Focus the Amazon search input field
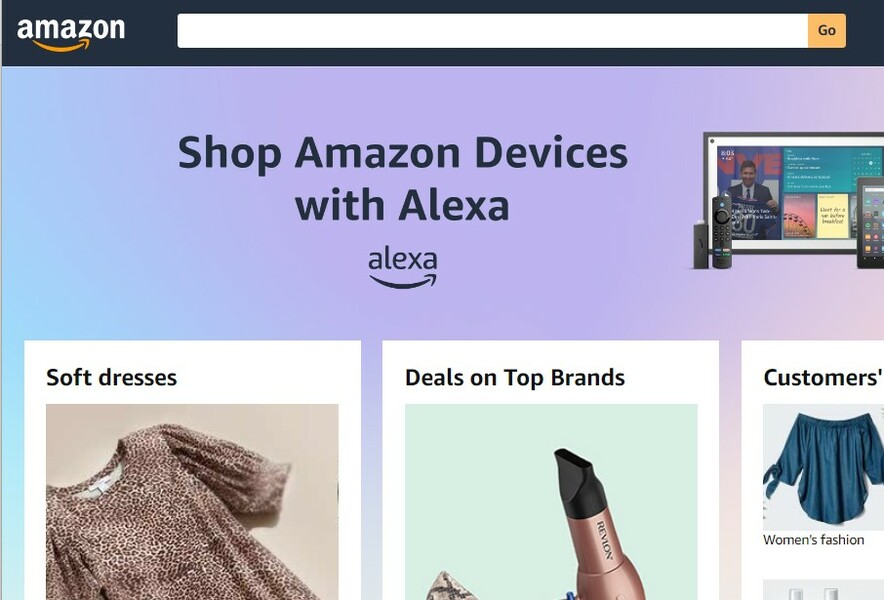Viewport: 884px width, 600px height. 492,30
